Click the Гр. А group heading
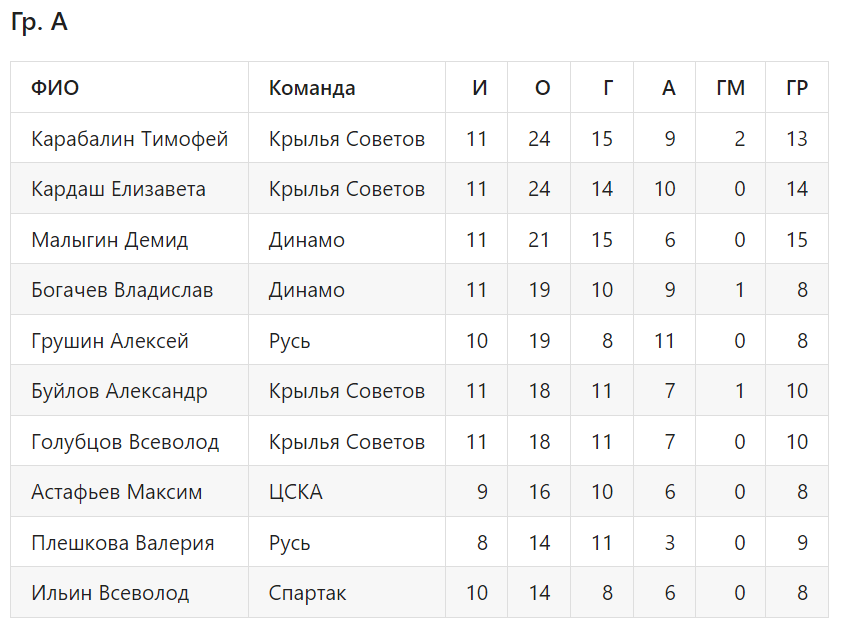 [39, 22]
